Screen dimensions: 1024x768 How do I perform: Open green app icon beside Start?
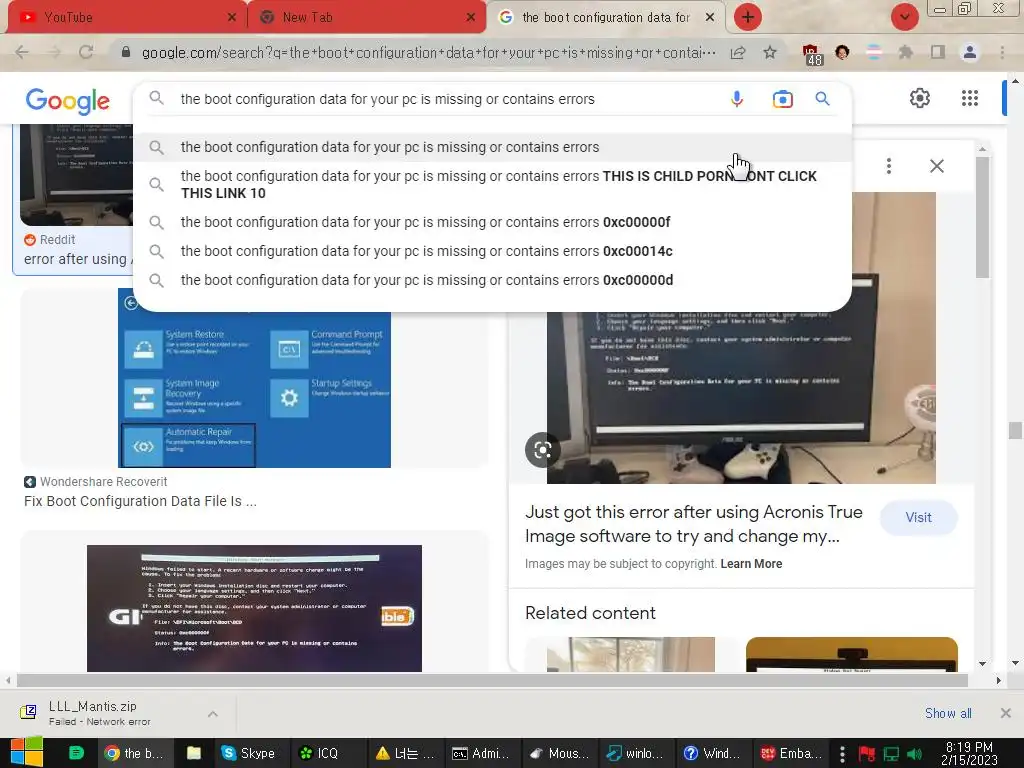pos(76,753)
